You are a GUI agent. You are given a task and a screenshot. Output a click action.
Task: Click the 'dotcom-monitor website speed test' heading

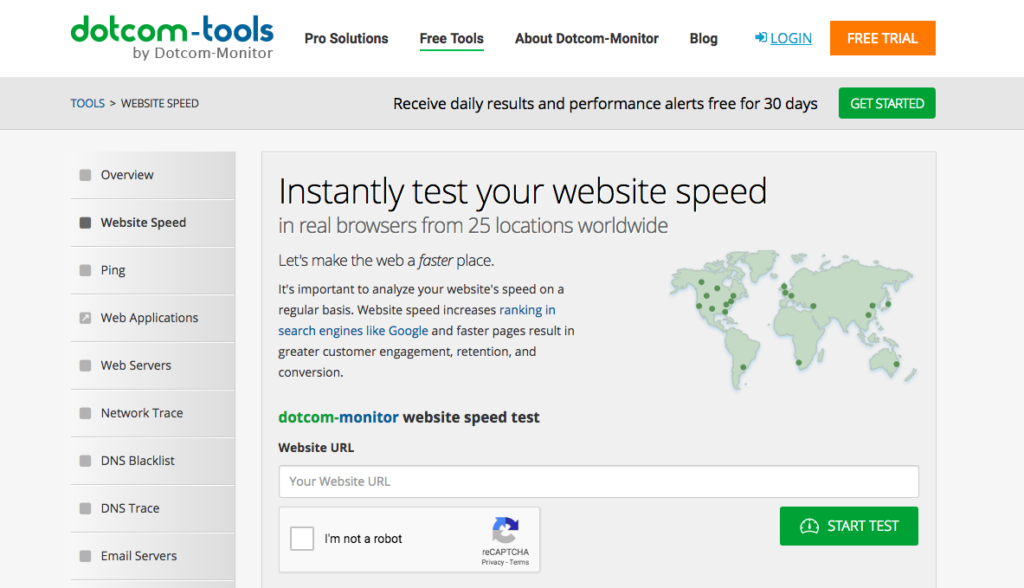point(409,417)
